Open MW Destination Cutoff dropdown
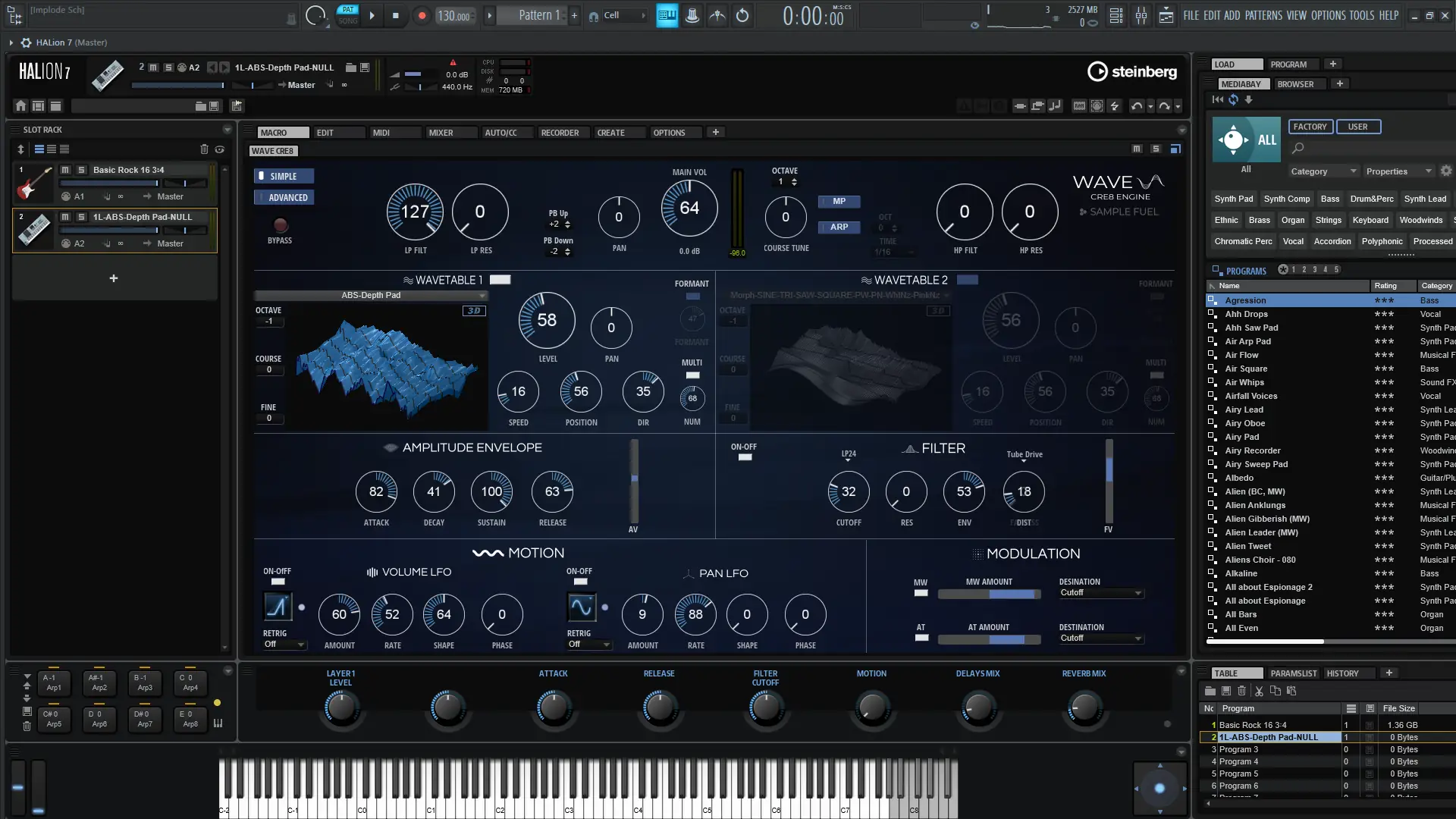 1100,593
